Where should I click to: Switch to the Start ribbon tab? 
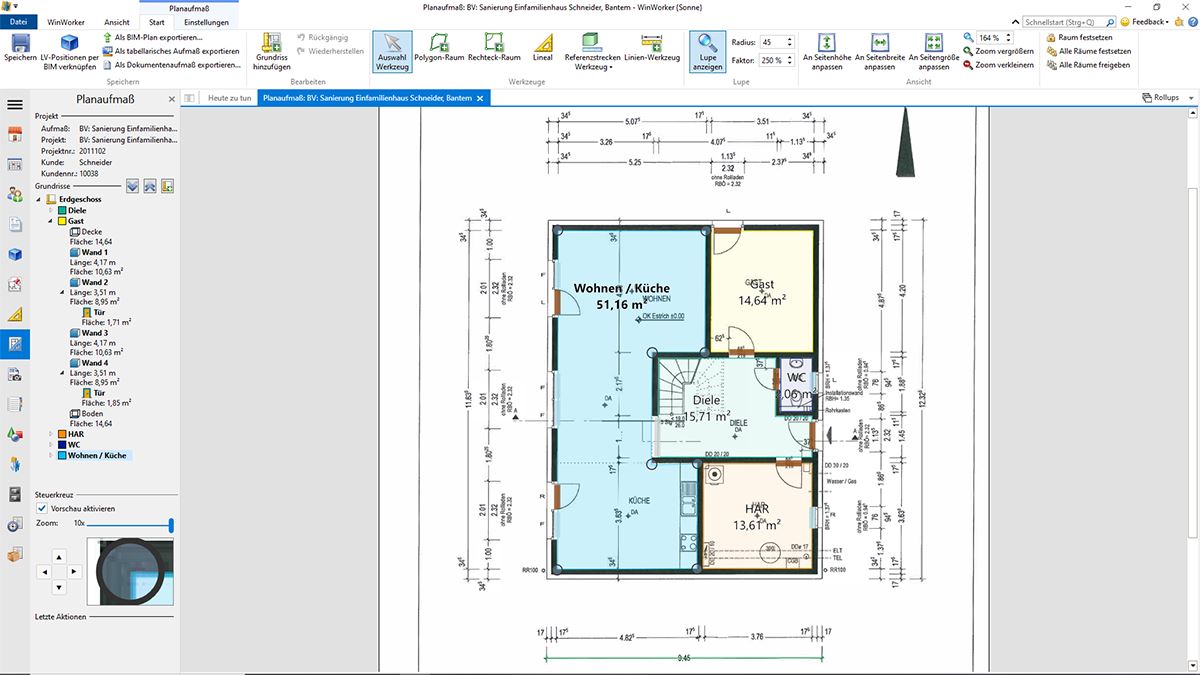(x=157, y=22)
